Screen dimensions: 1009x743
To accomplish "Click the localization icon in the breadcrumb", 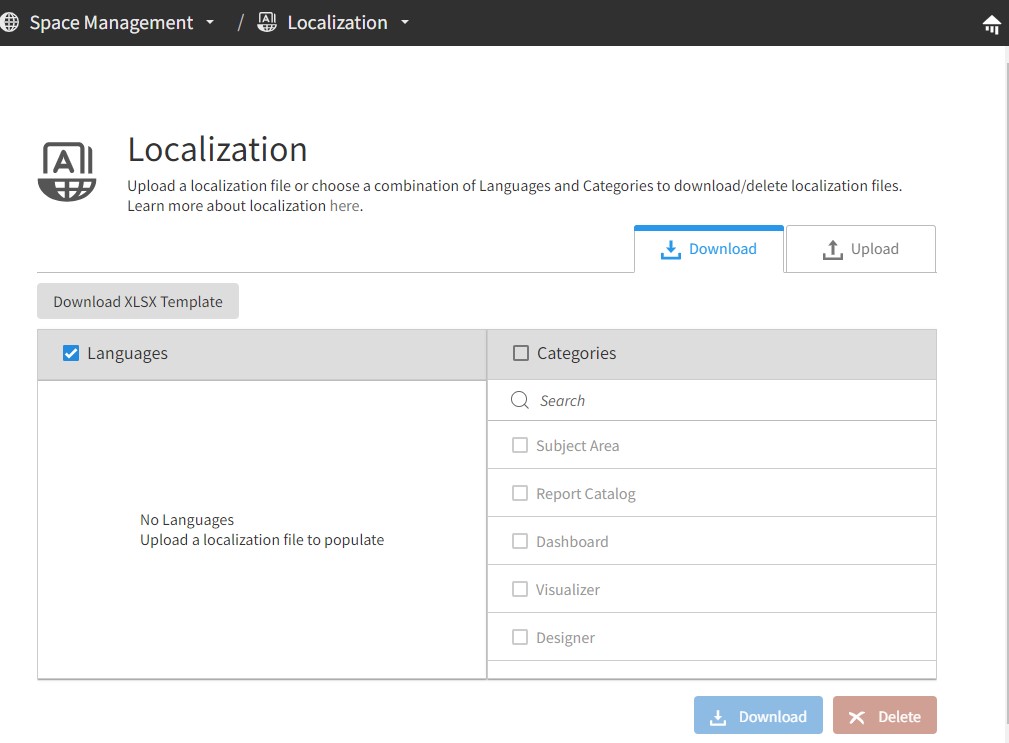I will [266, 21].
